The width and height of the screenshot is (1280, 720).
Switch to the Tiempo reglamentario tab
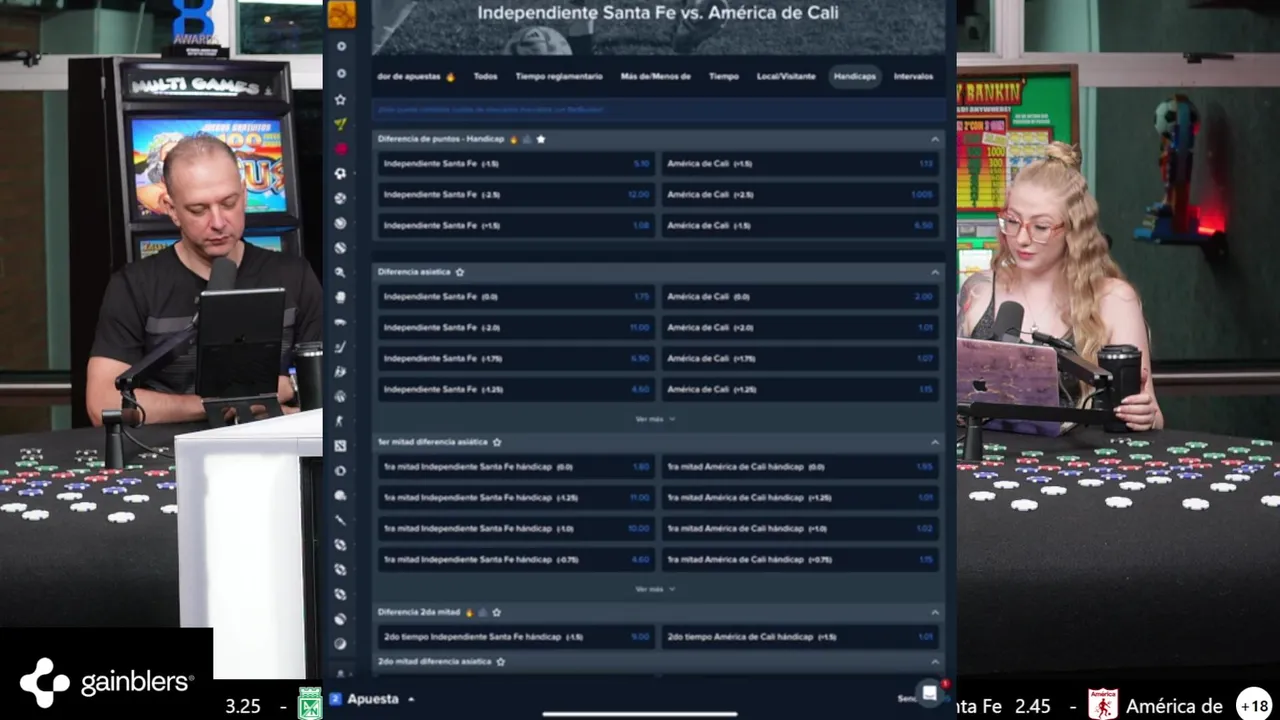coord(559,76)
